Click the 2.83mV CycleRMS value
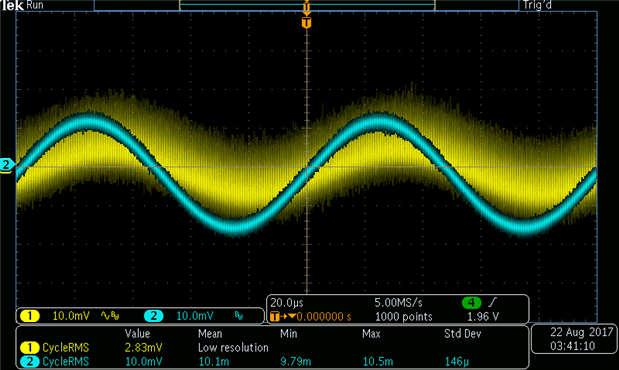The width and height of the screenshot is (619, 370). [x=143, y=347]
